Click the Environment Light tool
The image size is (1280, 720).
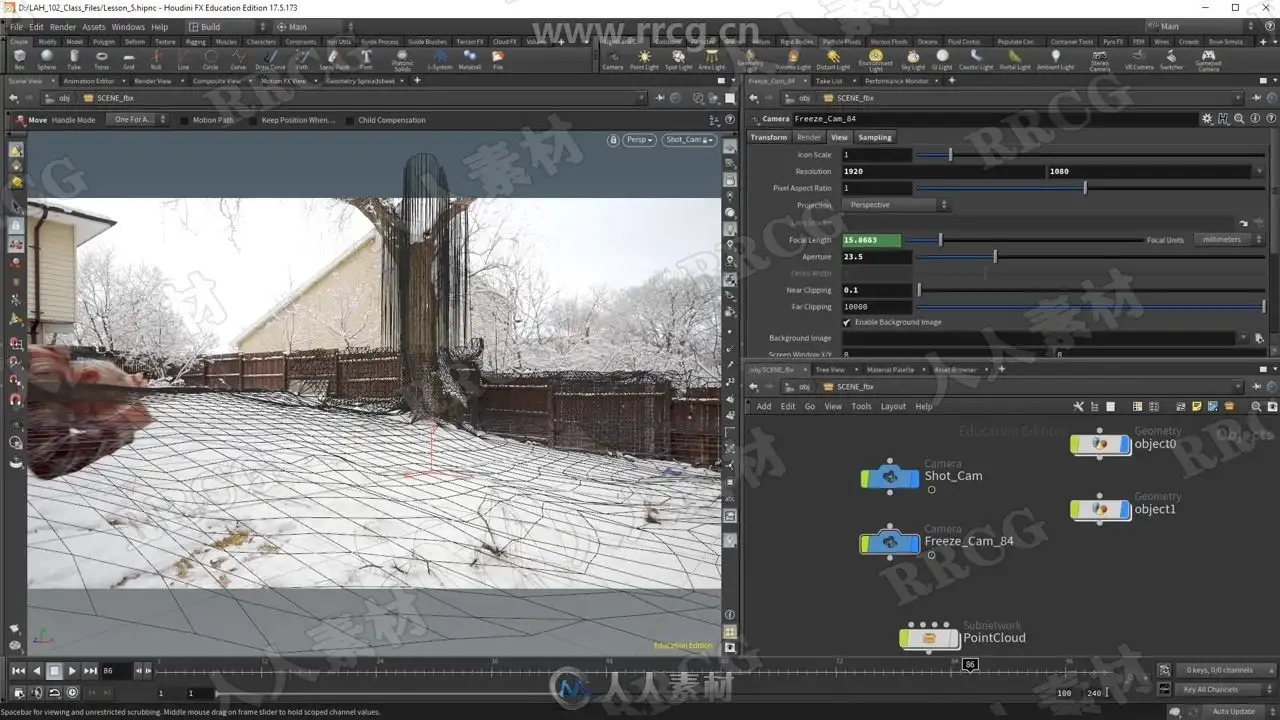tap(876, 60)
